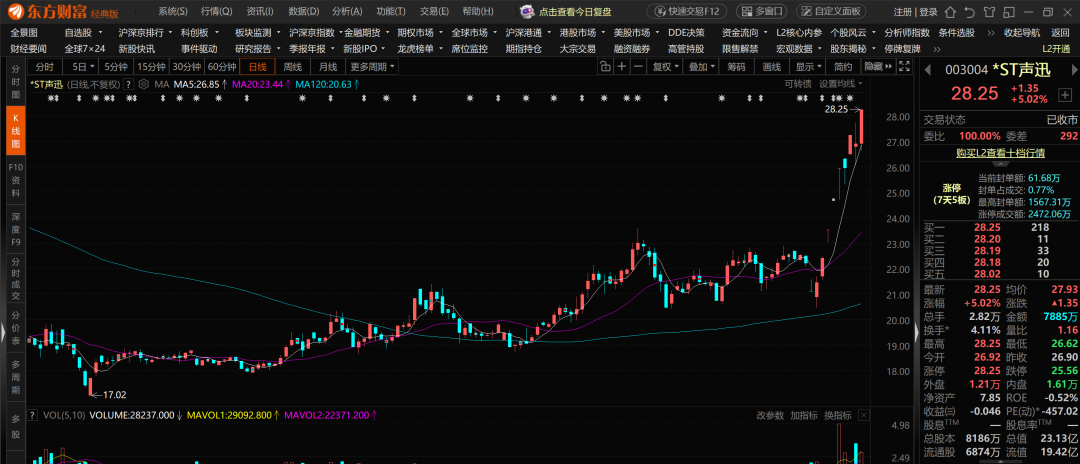
Task: Switch to 5分钟 period
Action: point(116,66)
